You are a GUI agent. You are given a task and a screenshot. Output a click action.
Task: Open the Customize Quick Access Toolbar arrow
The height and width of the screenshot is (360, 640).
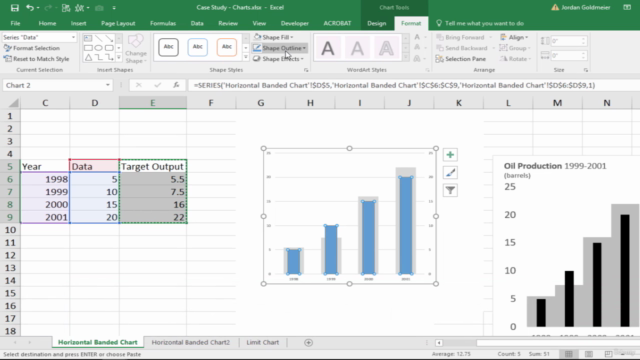pyautogui.click(x=114, y=8)
